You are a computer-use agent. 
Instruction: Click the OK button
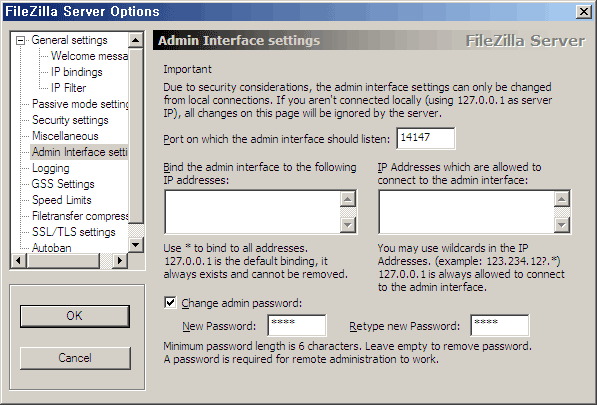pyautogui.click(x=75, y=316)
